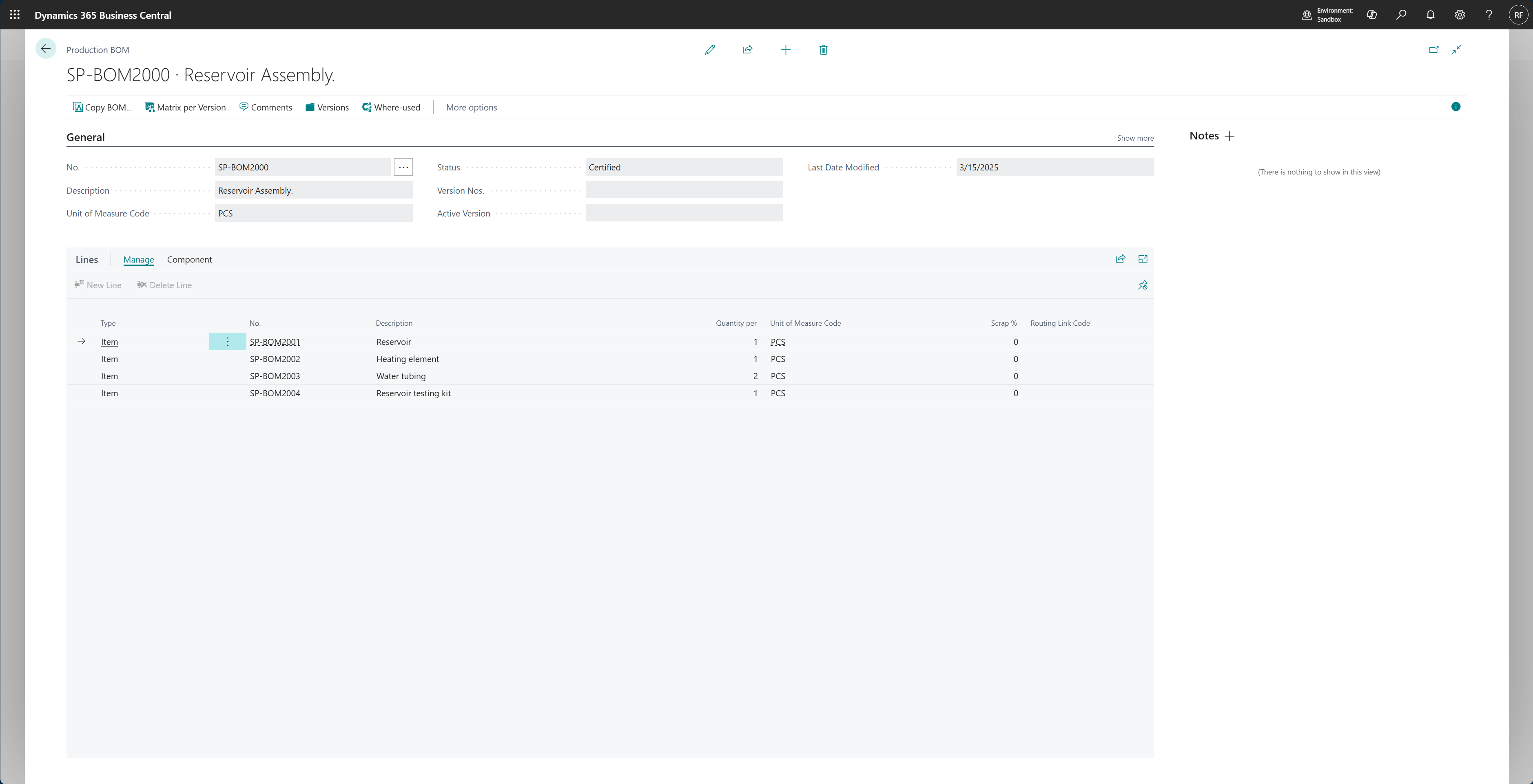Switch to the Component tab
1533x784 pixels.
(189, 259)
